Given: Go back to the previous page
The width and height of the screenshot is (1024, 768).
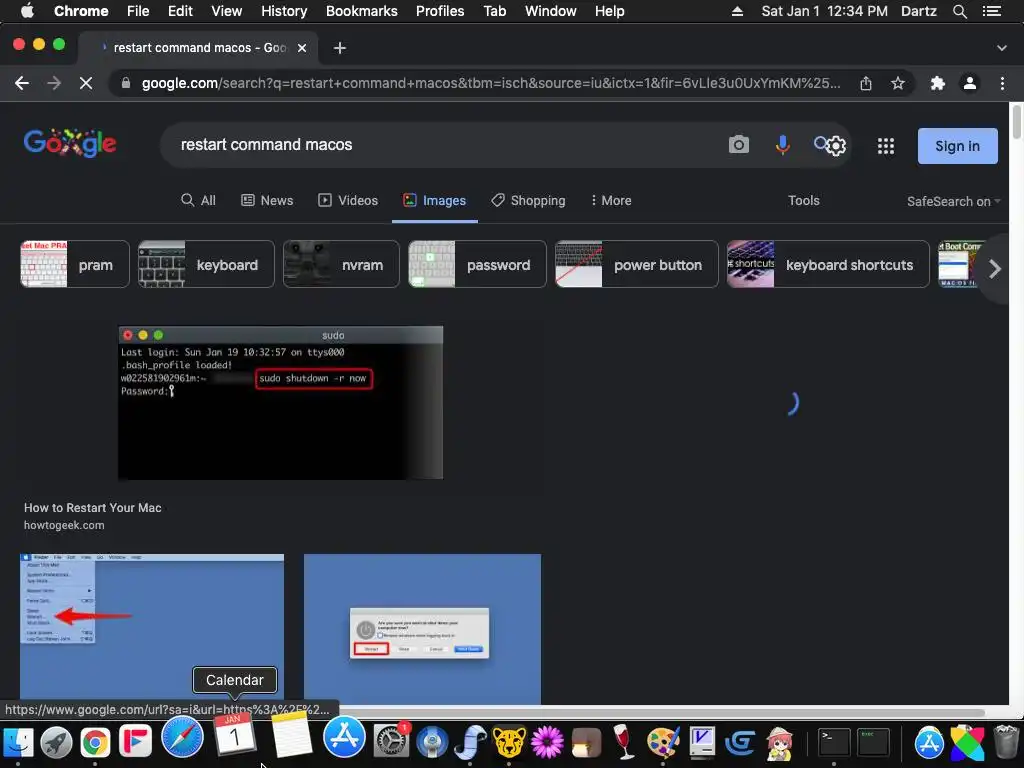Looking at the screenshot, I should pos(22,83).
